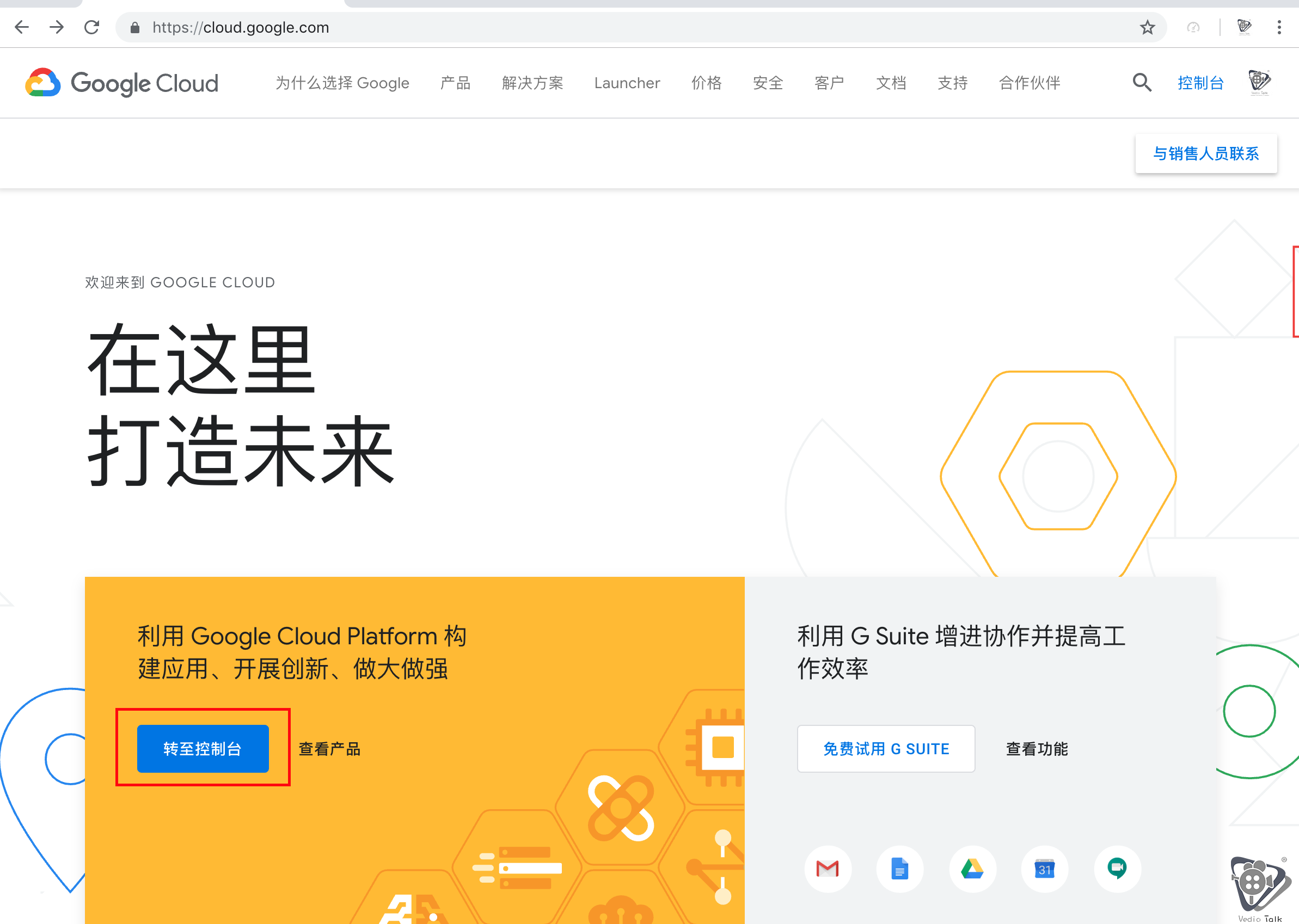Open the 合作伙伴 menu item

(1029, 83)
